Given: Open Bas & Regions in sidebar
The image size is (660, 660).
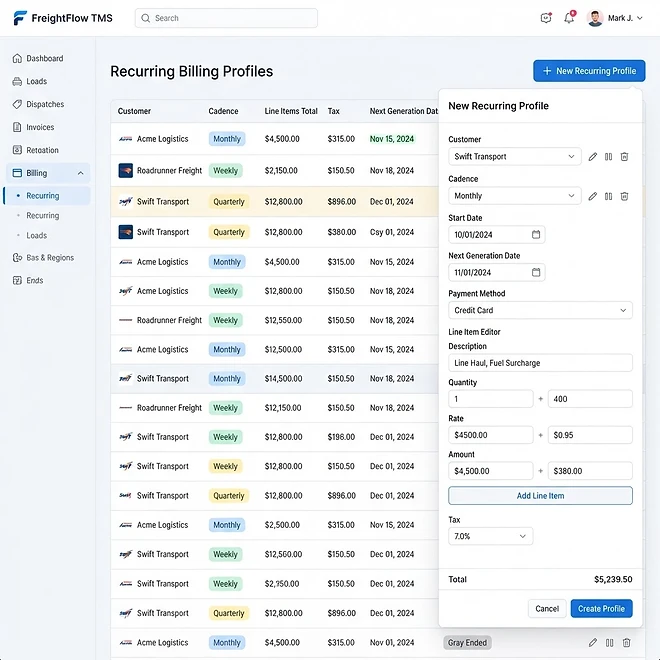Looking at the screenshot, I should 50,258.
